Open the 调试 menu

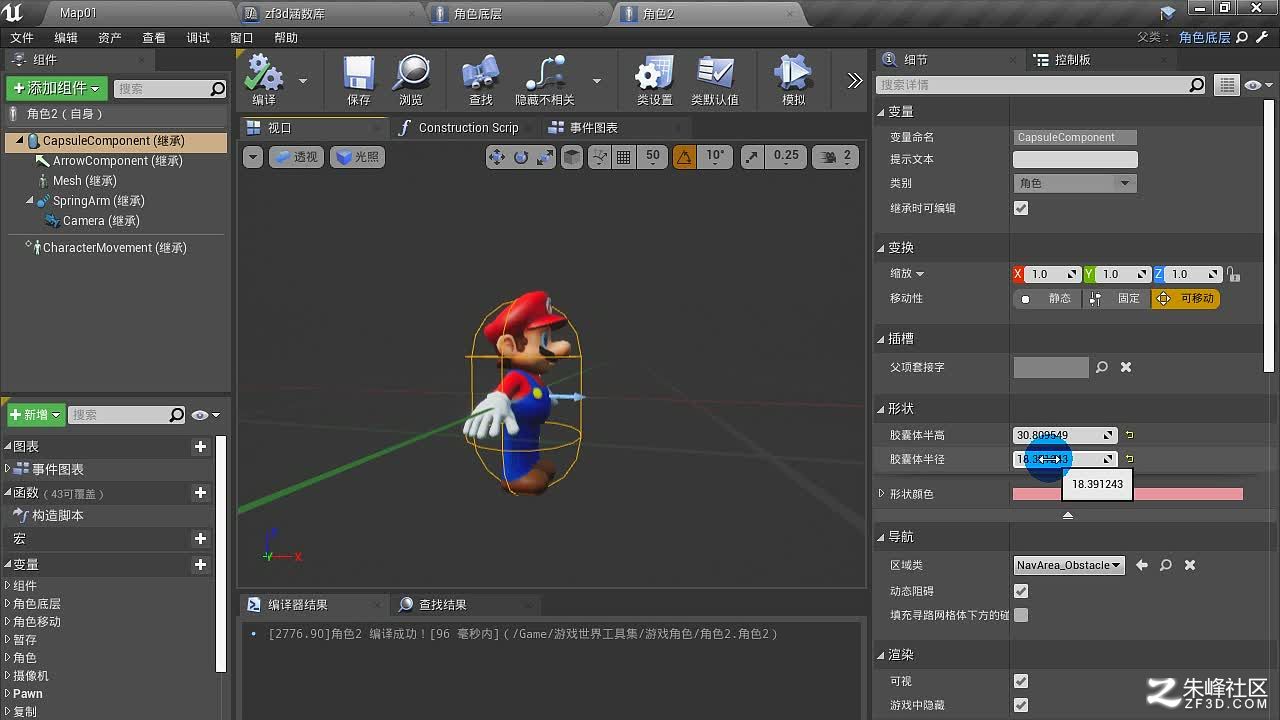pos(198,38)
